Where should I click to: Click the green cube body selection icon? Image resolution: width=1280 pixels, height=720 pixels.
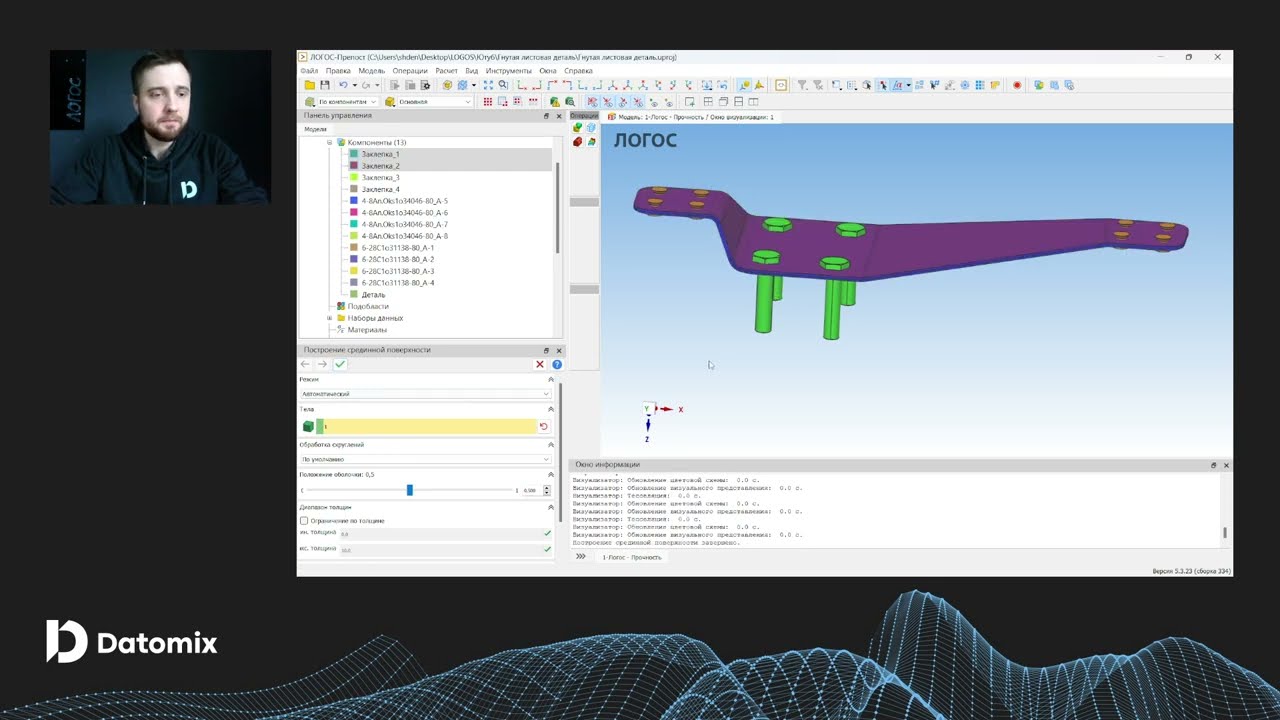click(x=308, y=426)
